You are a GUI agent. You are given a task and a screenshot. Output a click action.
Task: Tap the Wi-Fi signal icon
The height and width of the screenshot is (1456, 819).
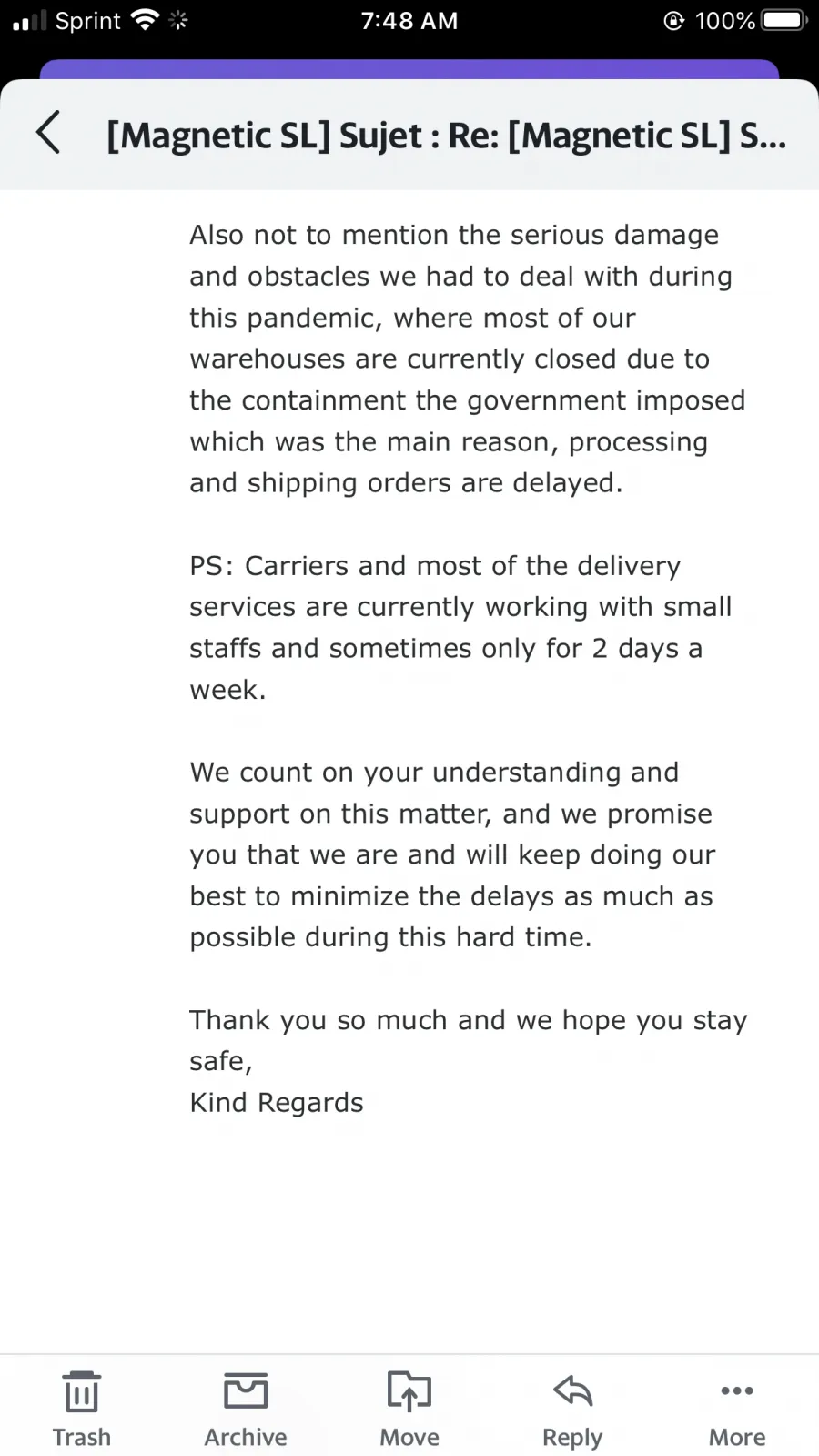tap(145, 19)
